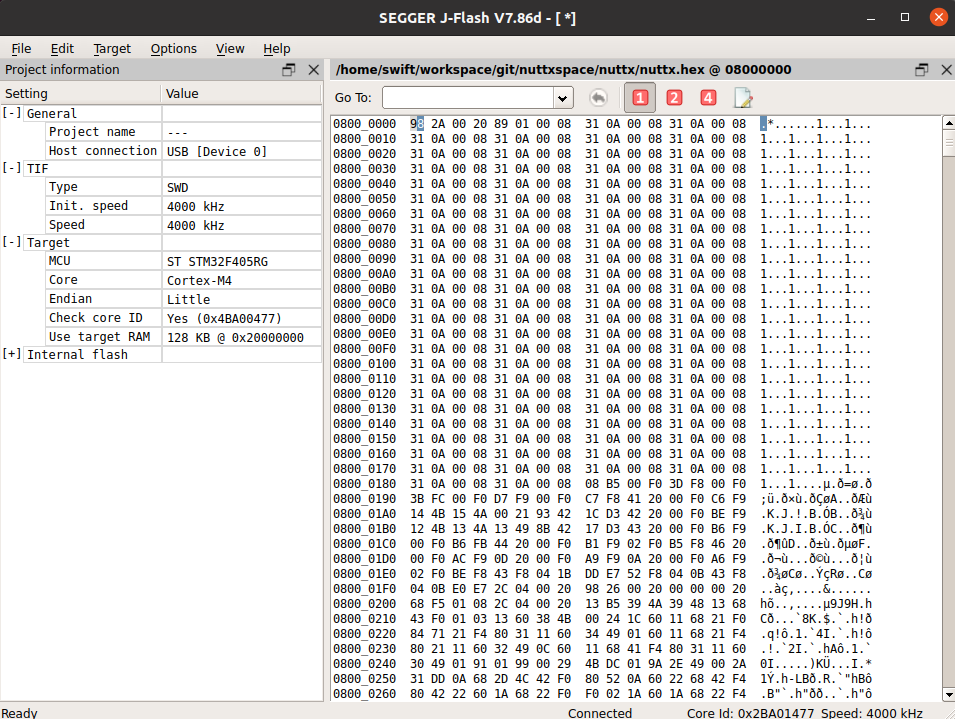Viewport: 955px width, 719px height.
Task: Minimize the J-Flash window
Action: tap(871, 18)
